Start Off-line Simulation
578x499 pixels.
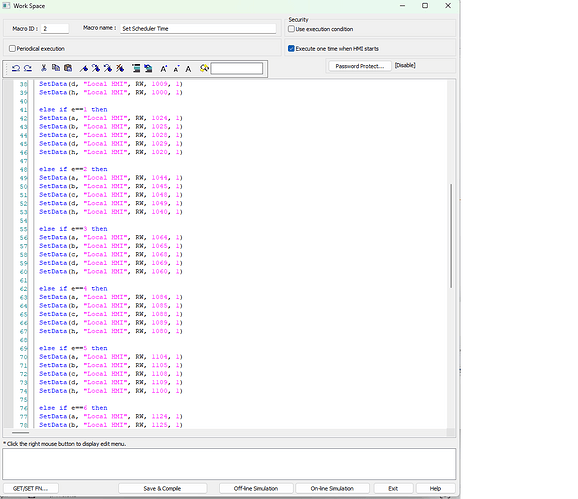click(x=256, y=488)
